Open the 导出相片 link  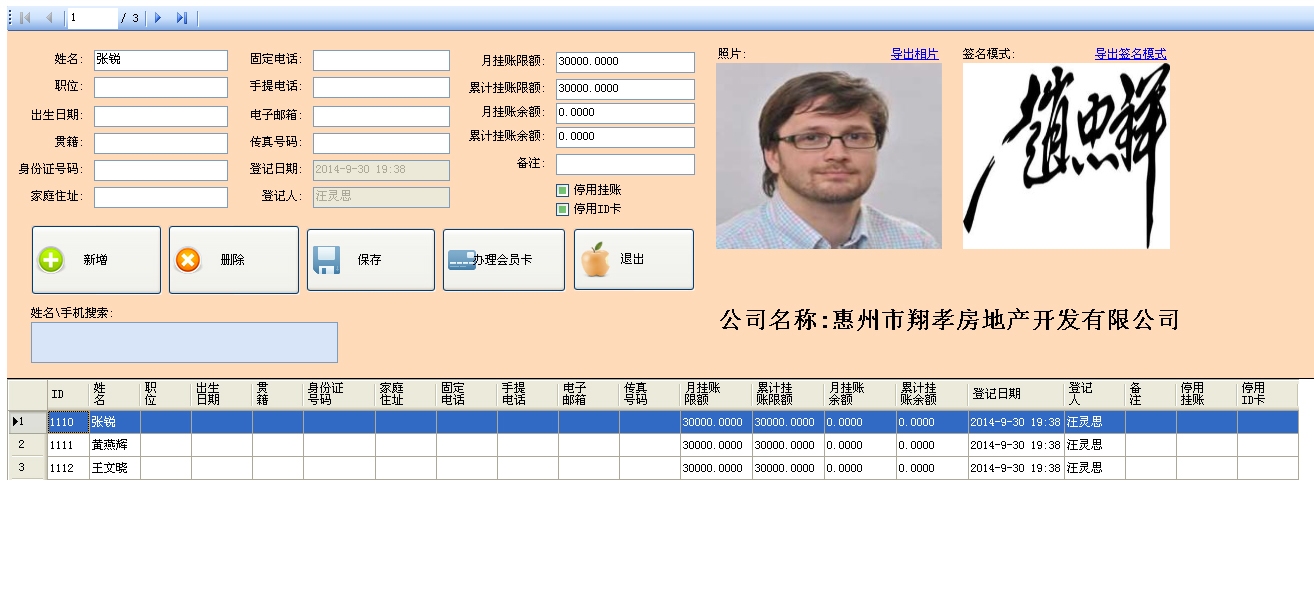tap(914, 54)
